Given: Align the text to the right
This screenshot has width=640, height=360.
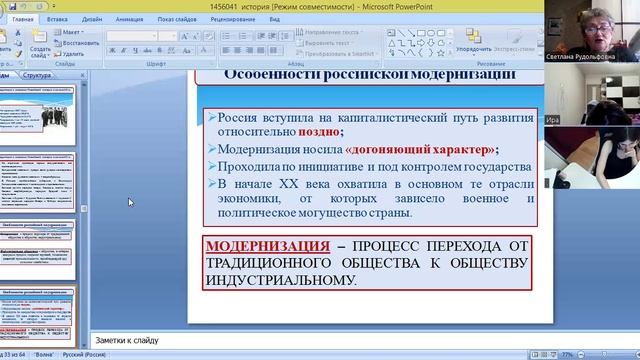Looking at the screenshot, I should tap(249, 51).
